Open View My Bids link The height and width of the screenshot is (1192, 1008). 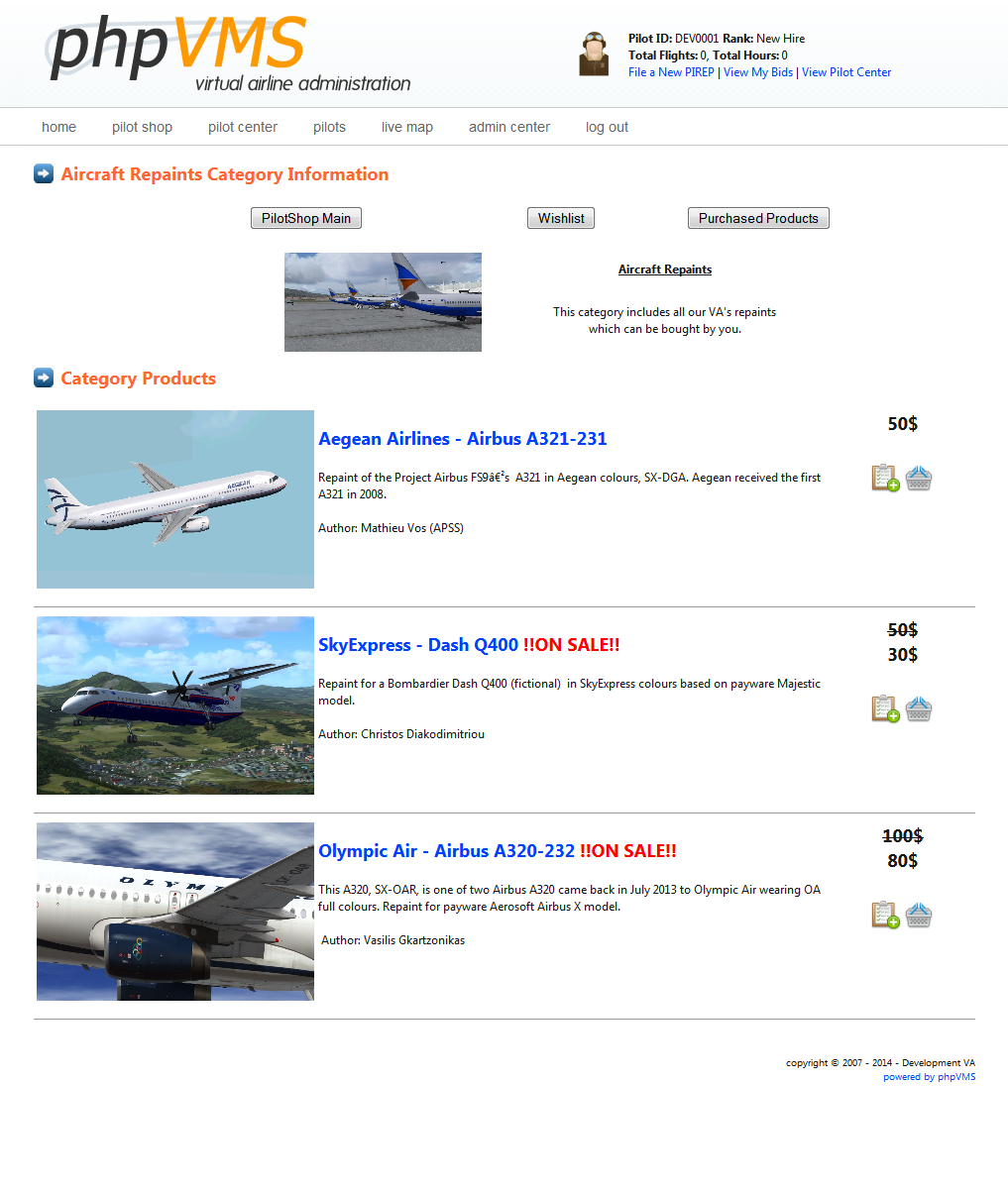758,72
